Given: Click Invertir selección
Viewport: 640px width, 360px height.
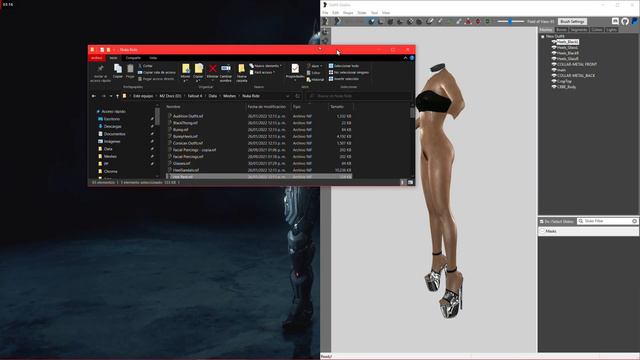Looking at the screenshot, I should coord(343,79).
